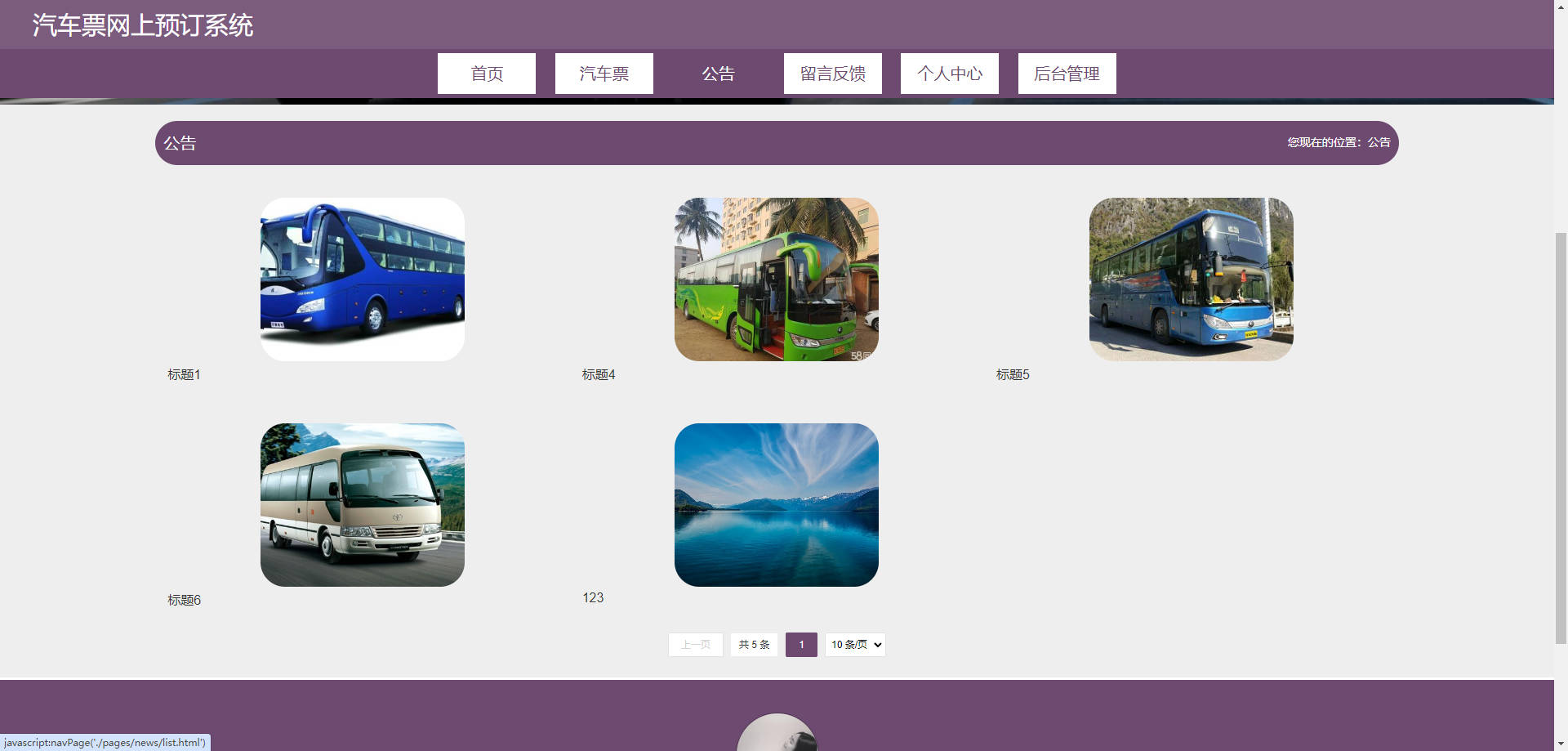Viewport: 1568px width, 751px height.
Task: Click the 上一页 previous page button
Action: 696,645
